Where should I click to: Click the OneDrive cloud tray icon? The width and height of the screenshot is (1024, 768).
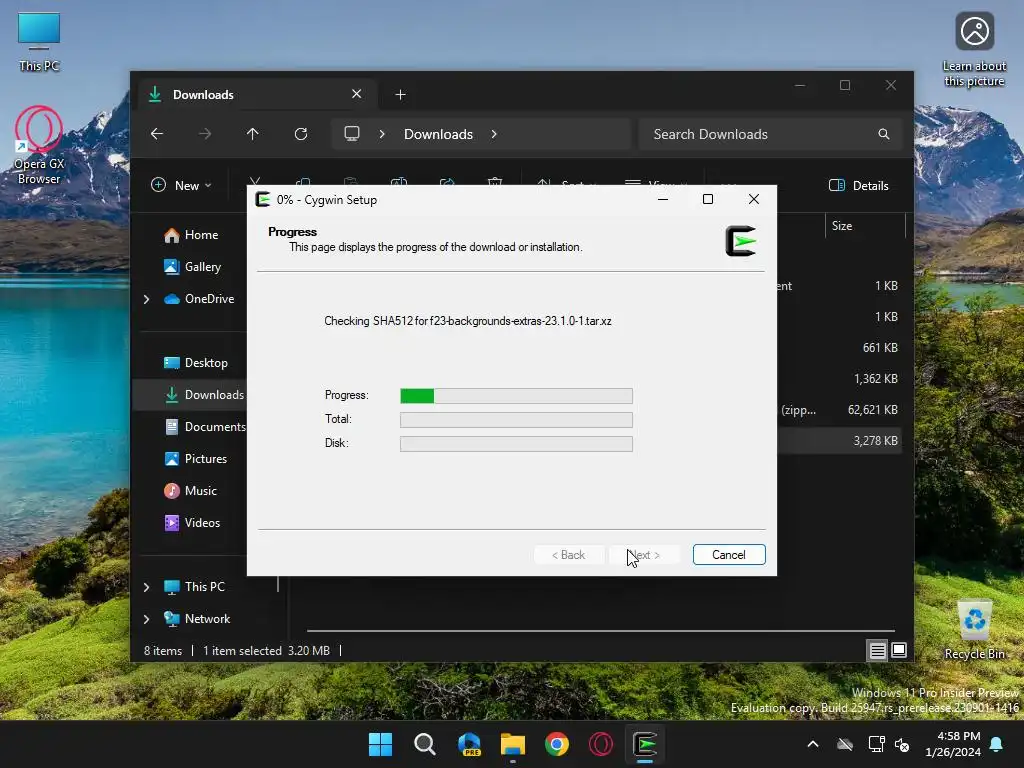coord(845,744)
